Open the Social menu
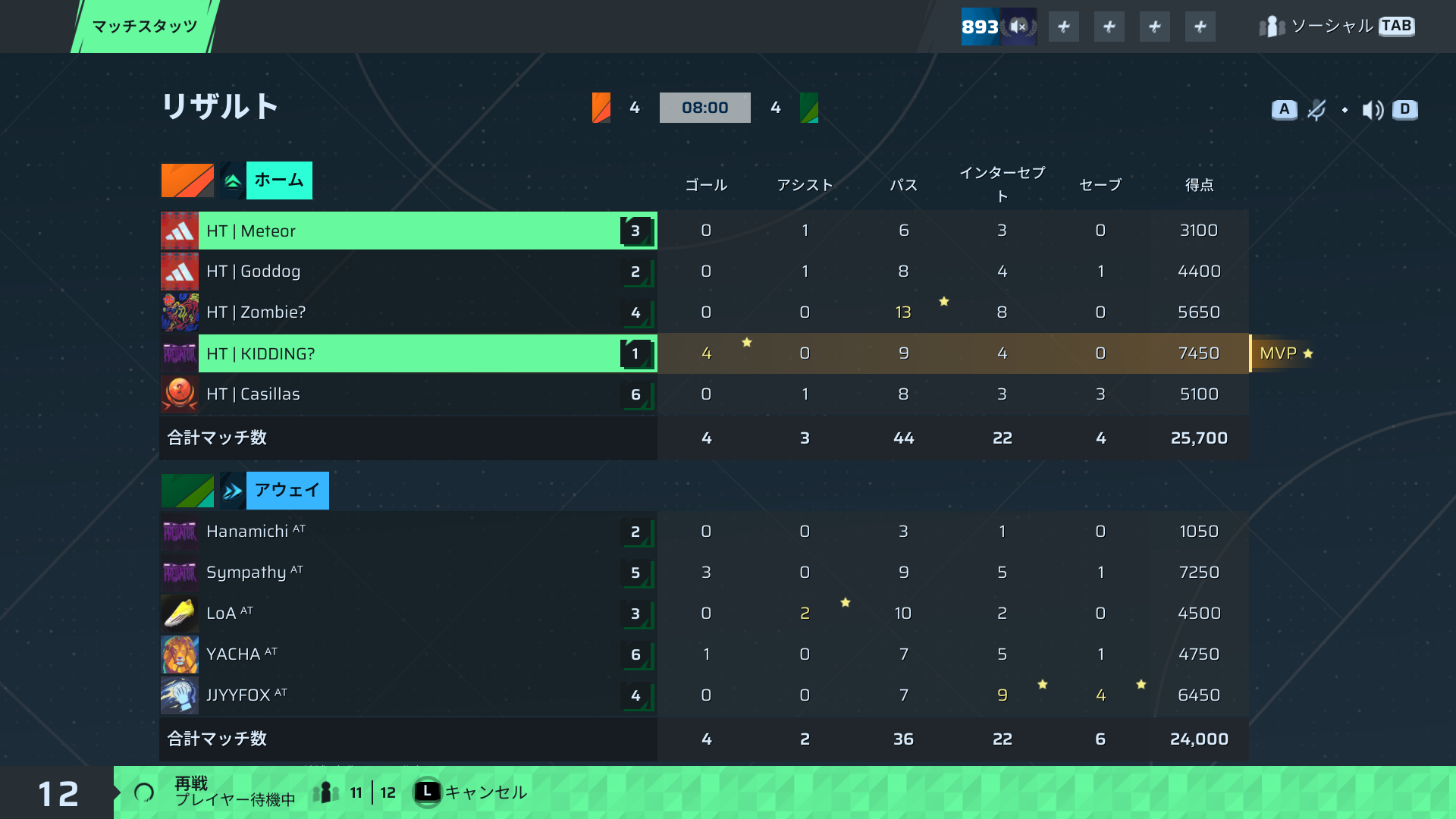The image size is (1456, 819). pyautogui.click(x=1336, y=27)
